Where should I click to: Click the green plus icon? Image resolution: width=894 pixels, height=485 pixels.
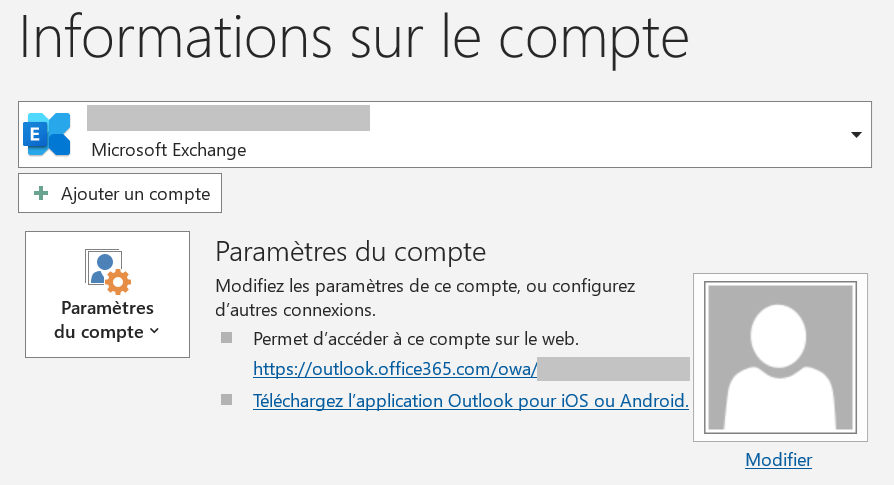click(x=41, y=193)
